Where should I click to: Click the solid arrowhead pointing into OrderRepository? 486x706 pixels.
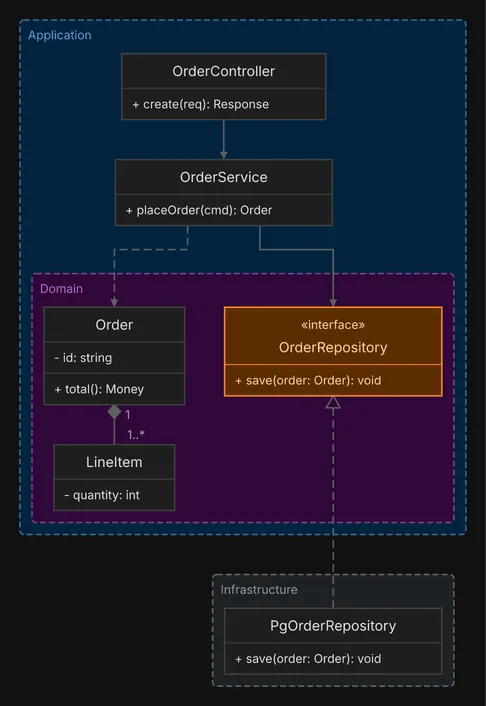click(x=333, y=303)
